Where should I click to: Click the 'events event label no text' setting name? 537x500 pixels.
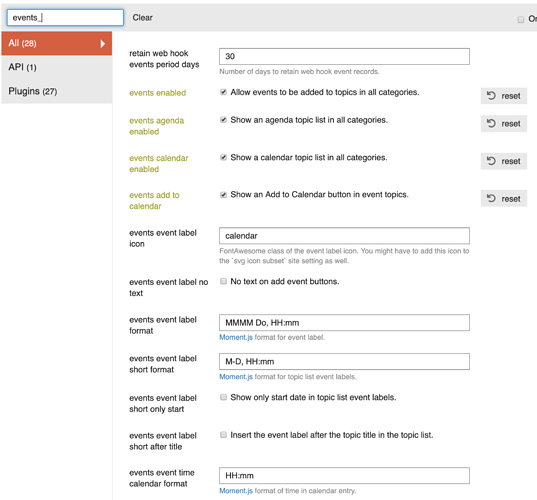point(168,288)
